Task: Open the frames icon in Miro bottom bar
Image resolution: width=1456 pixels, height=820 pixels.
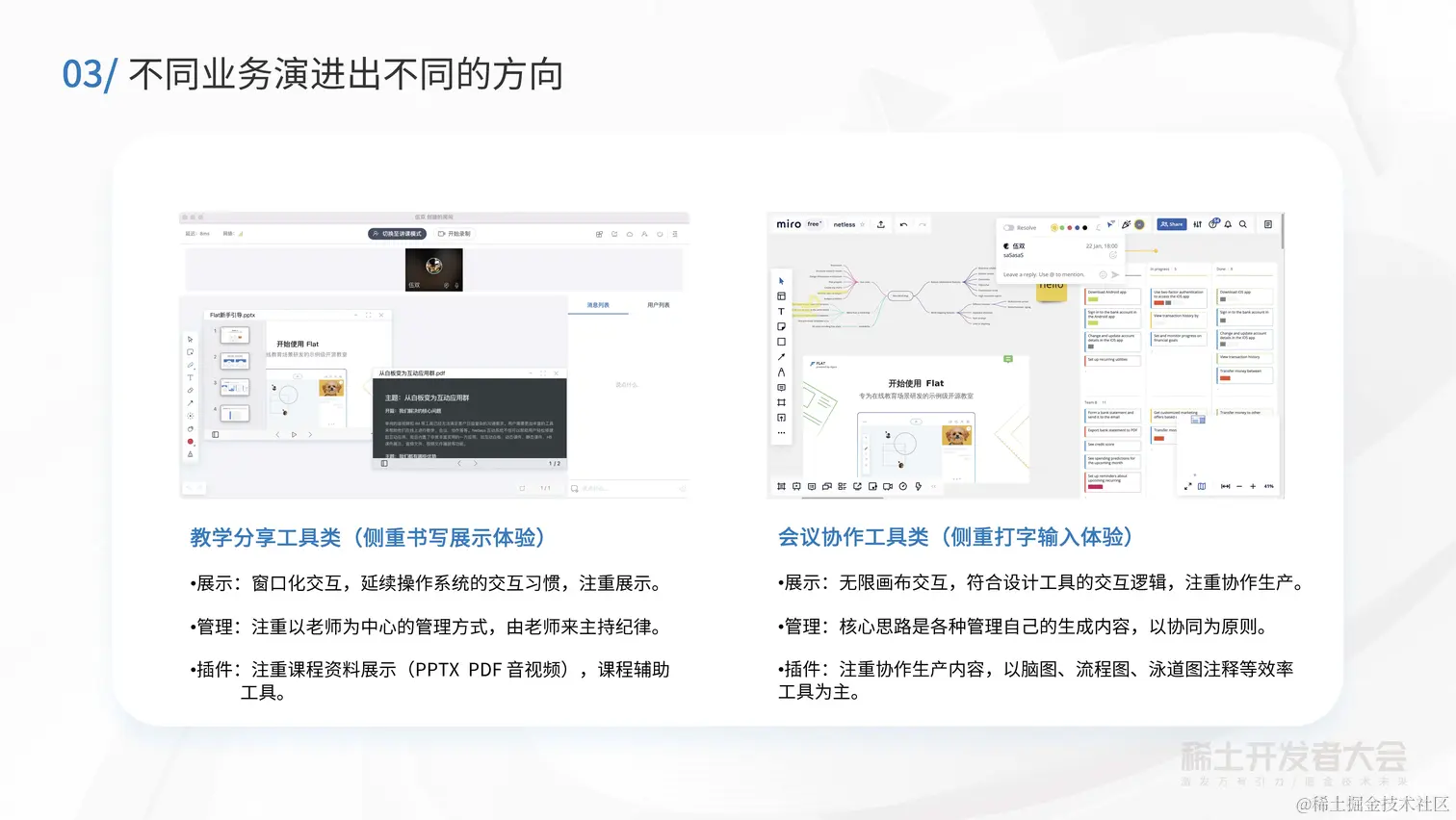Action: (x=781, y=486)
